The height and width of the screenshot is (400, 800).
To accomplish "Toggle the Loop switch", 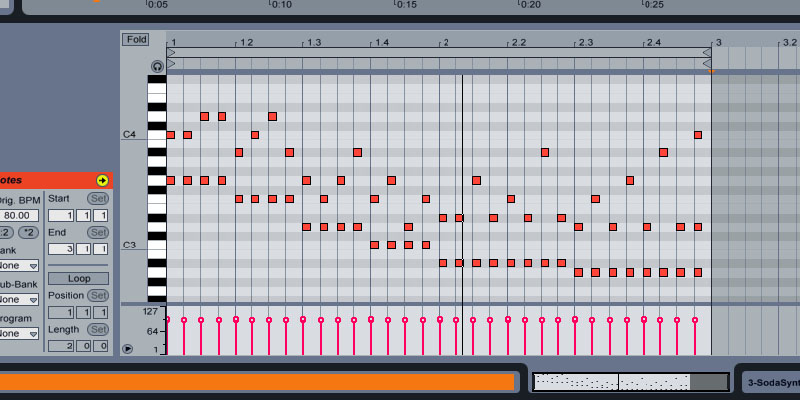I will pos(79,278).
